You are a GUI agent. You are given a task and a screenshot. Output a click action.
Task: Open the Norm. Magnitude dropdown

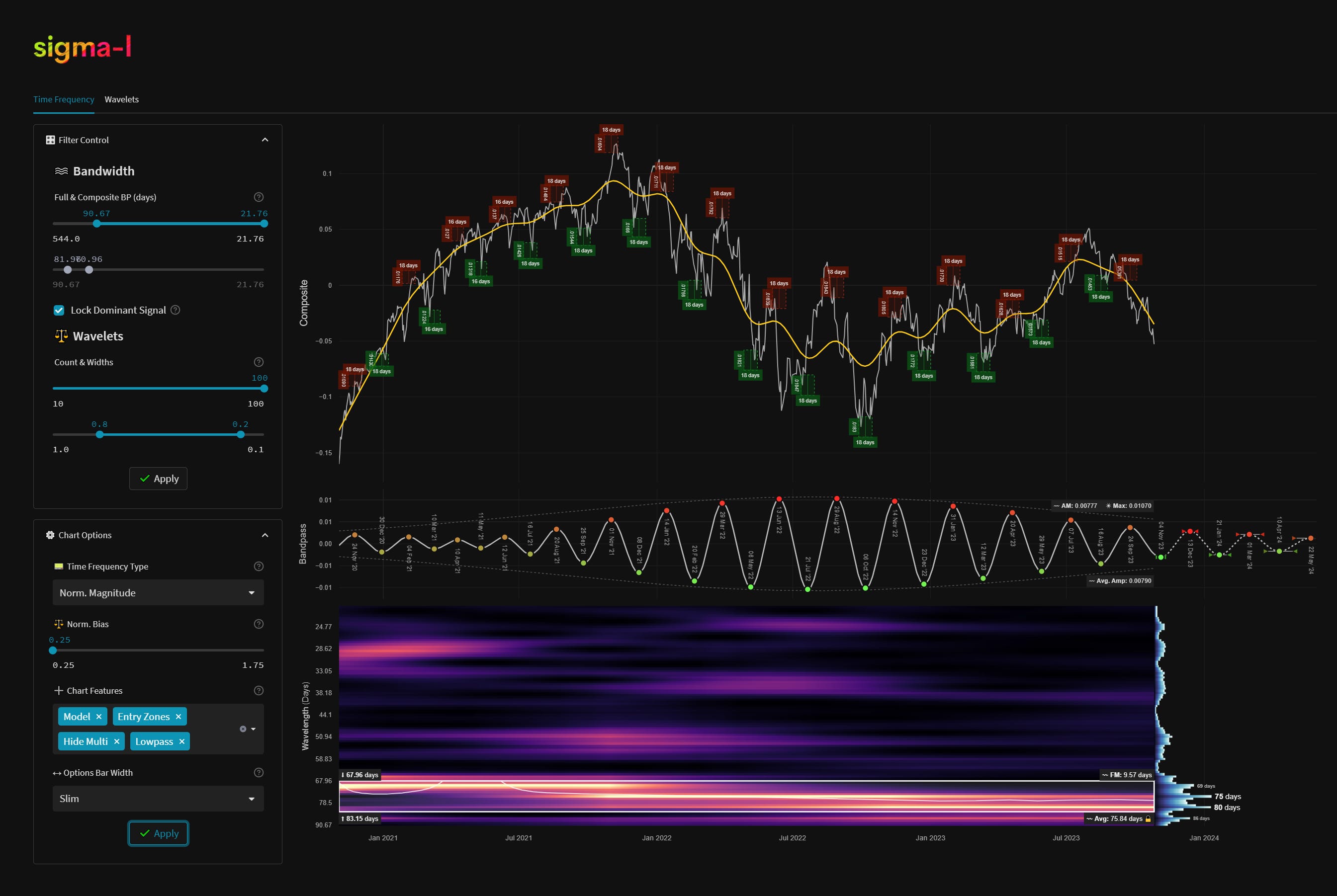pyautogui.click(x=158, y=592)
